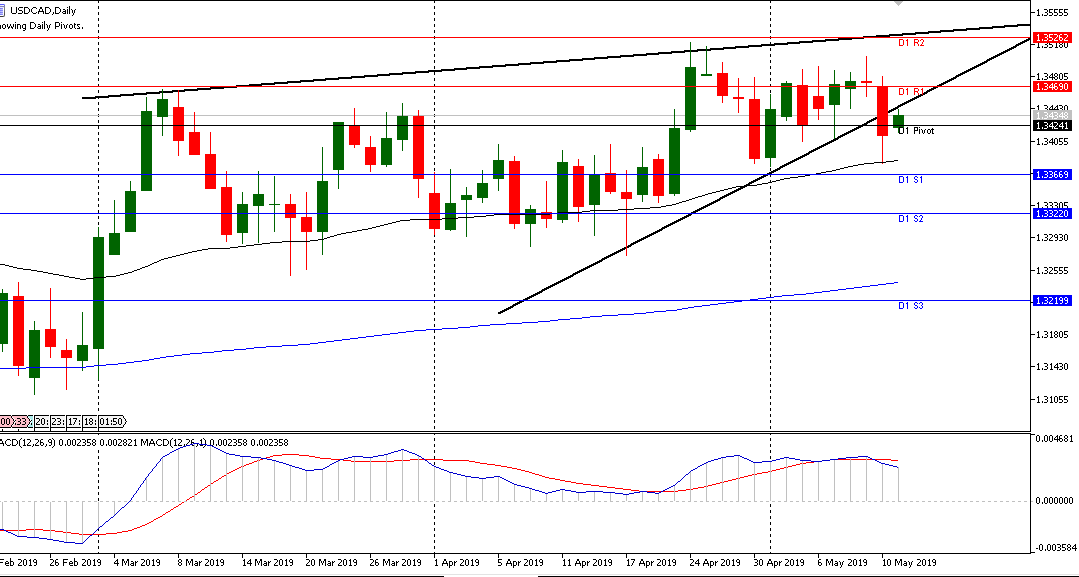Click the 30 Apr 2019 date label

coord(778,563)
